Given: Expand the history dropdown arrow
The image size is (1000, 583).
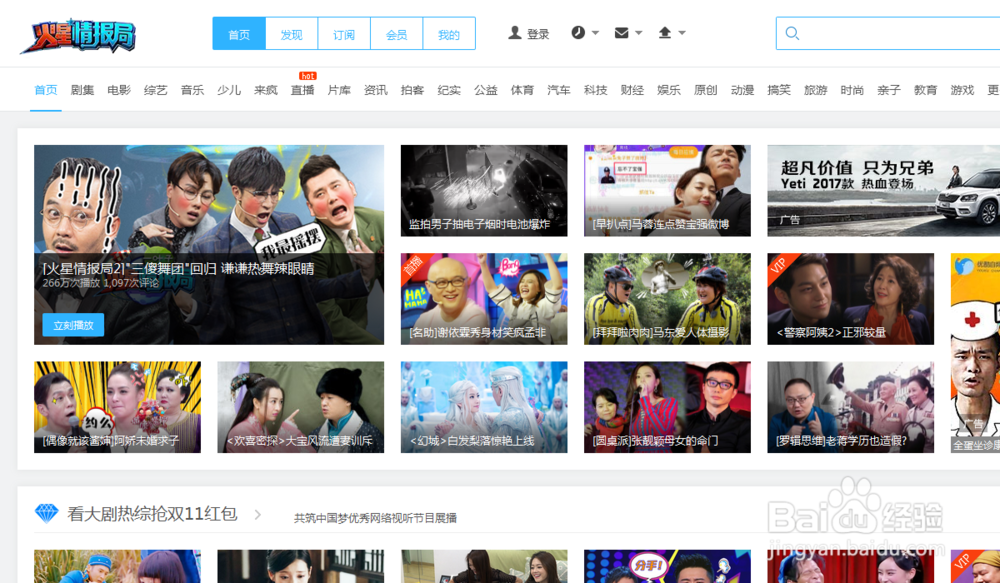Looking at the screenshot, I should click(x=596, y=33).
